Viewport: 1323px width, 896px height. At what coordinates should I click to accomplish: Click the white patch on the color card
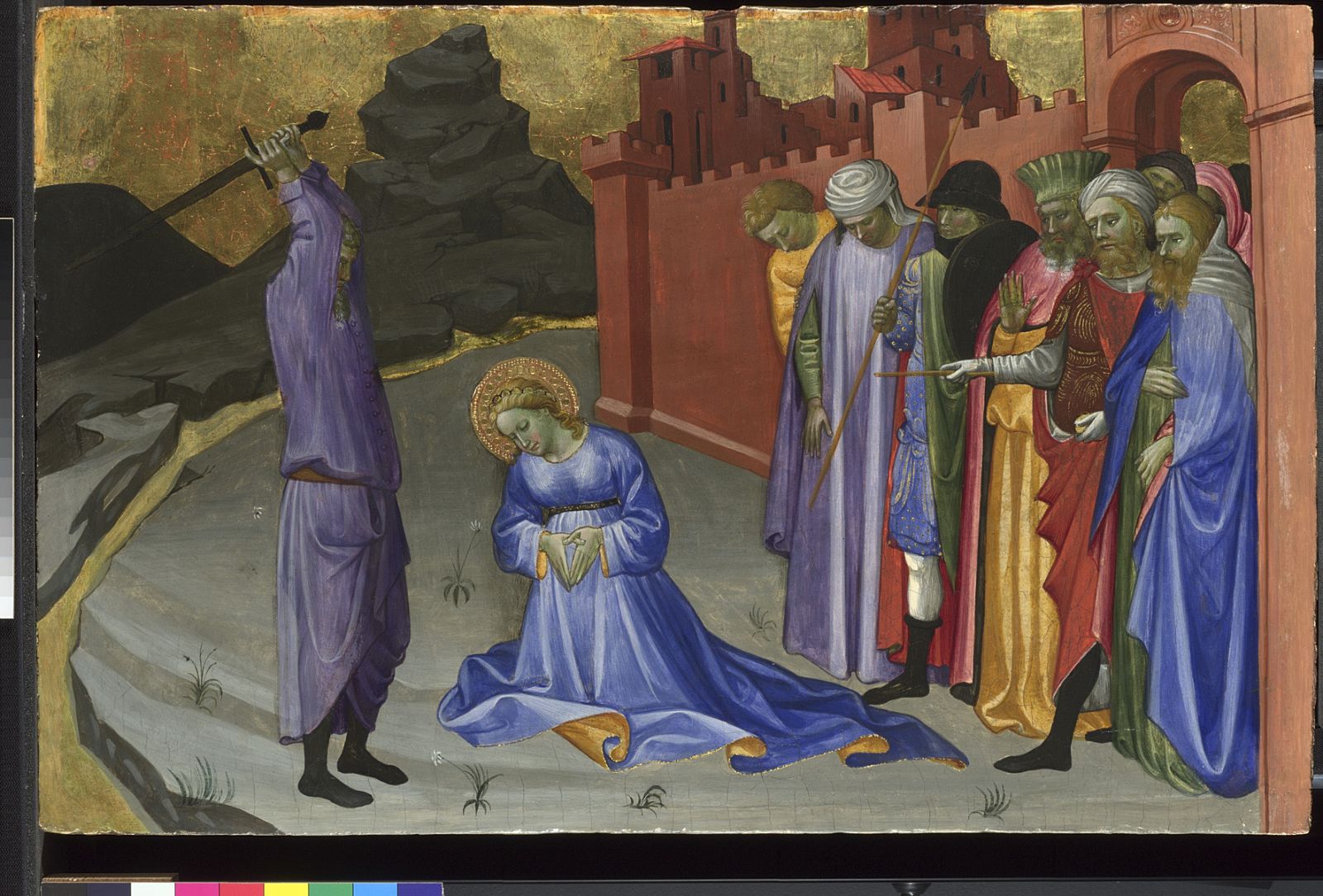153,889
